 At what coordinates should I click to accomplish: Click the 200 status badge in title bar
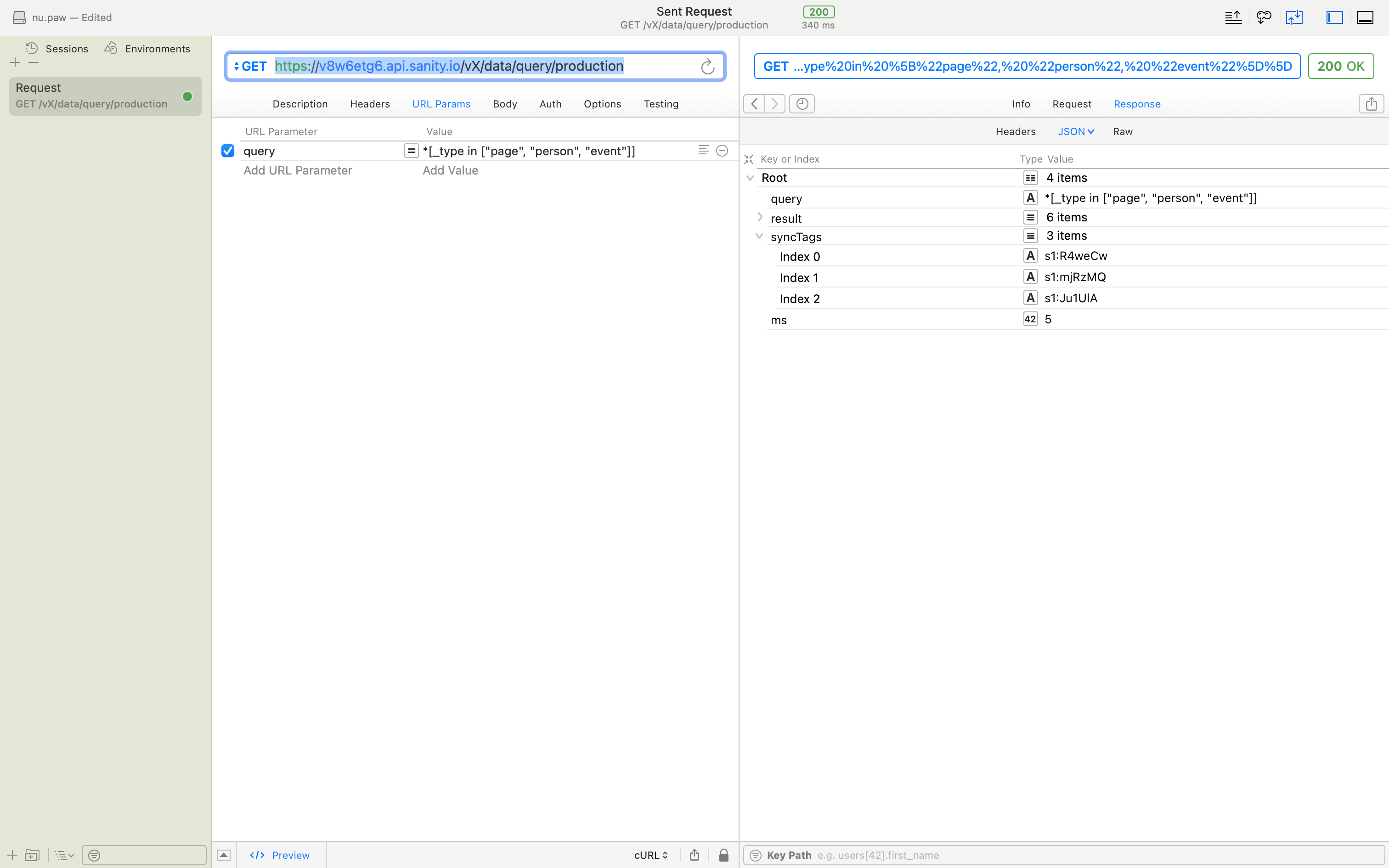click(x=819, y=12)
